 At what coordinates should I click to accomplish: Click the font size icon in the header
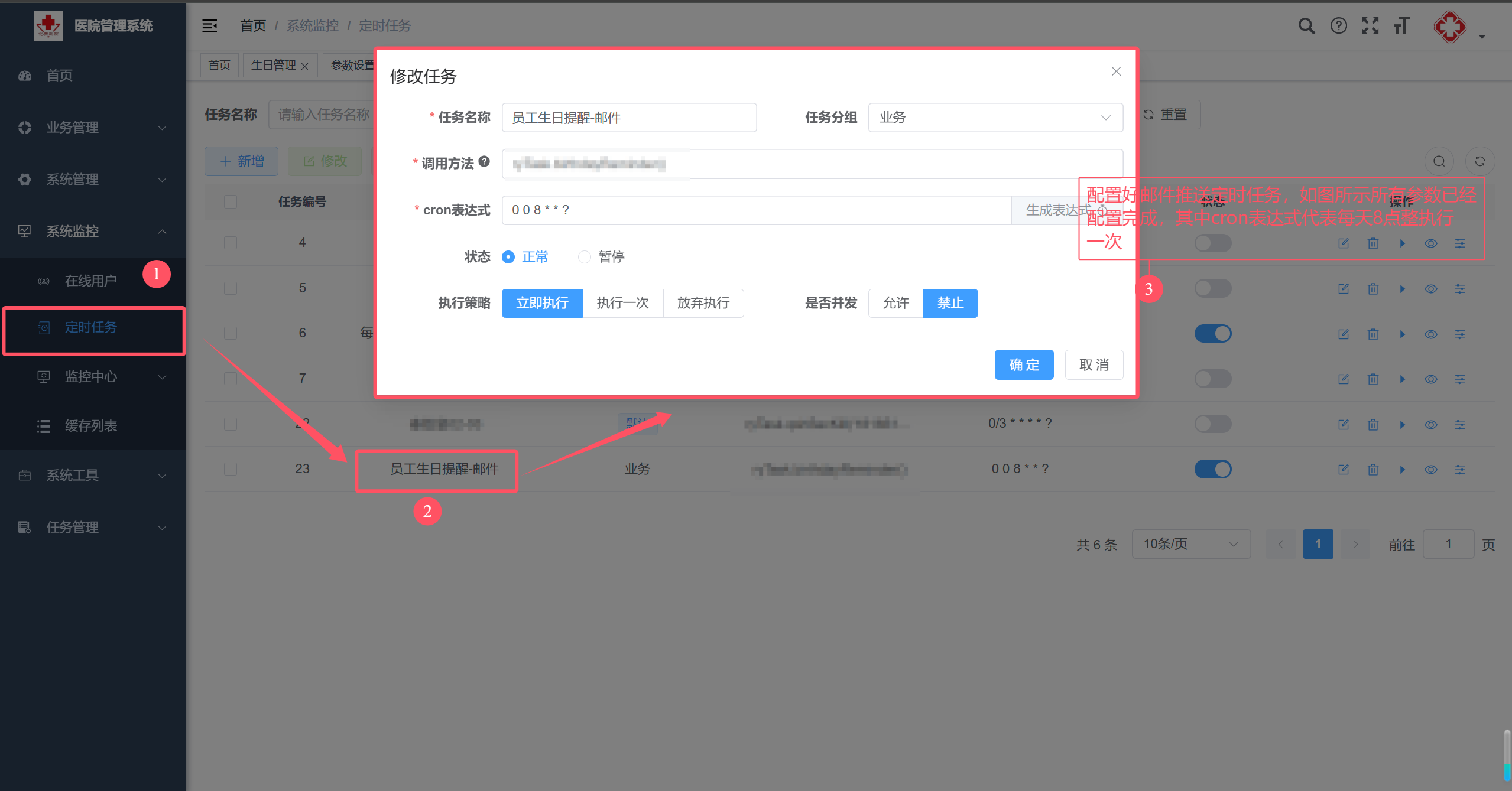(x=1401, y=26)
